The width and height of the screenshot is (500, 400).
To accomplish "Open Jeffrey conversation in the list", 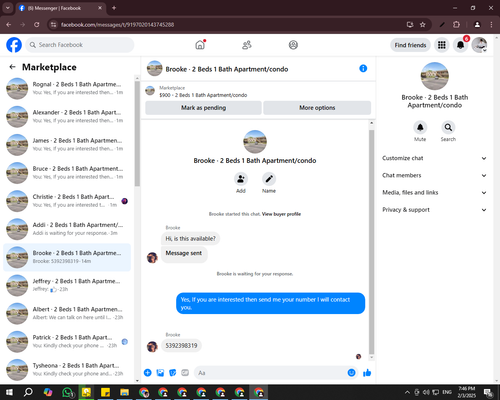I will tap(67, 285).
